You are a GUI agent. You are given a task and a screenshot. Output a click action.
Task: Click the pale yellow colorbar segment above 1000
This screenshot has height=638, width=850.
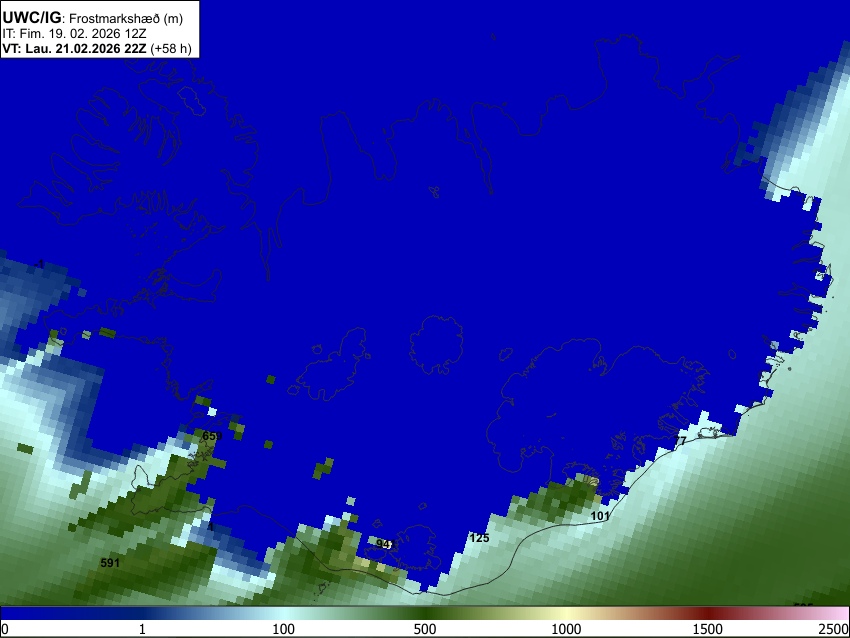[x=566, y=613]
